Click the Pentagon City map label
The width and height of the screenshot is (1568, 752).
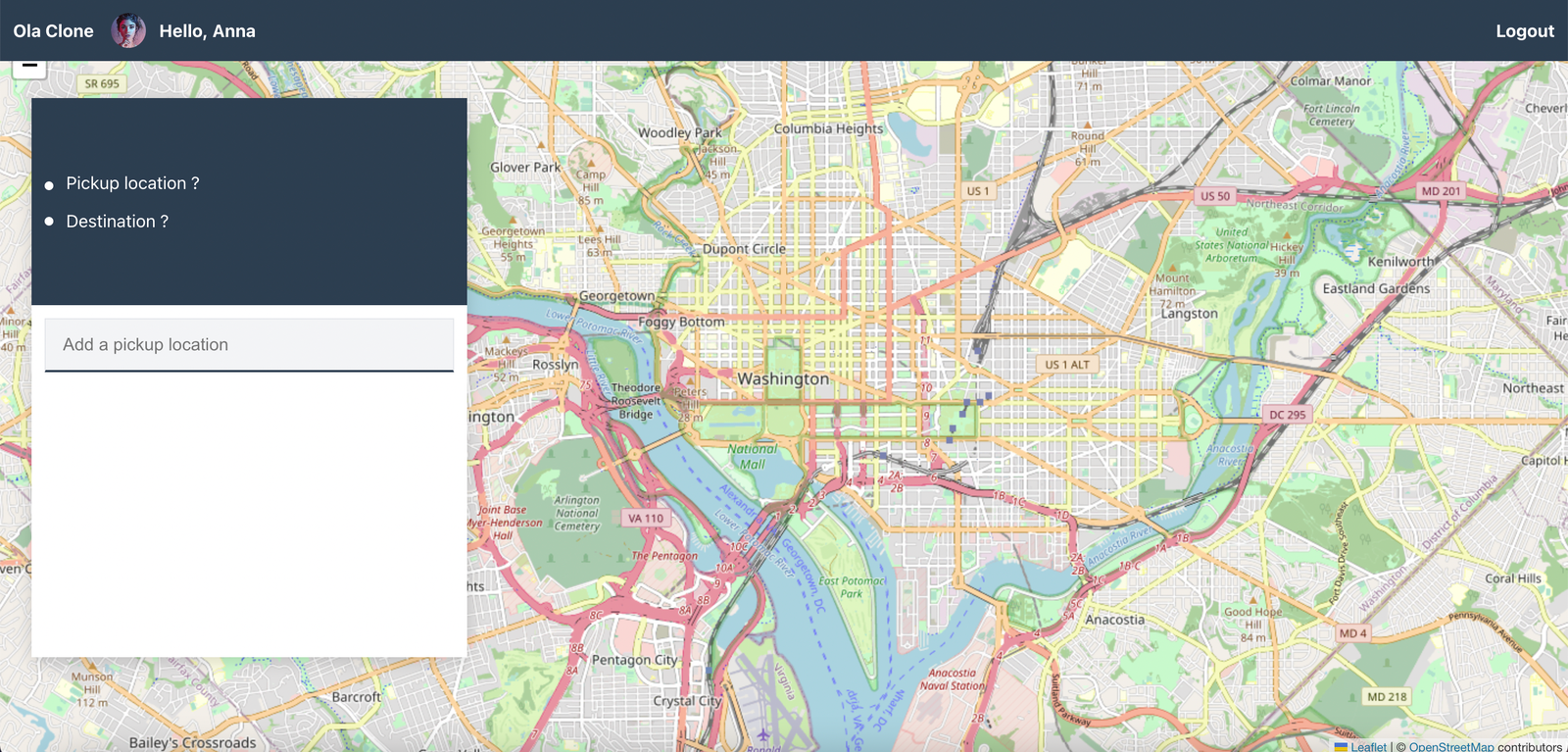(x=634, y=660)
